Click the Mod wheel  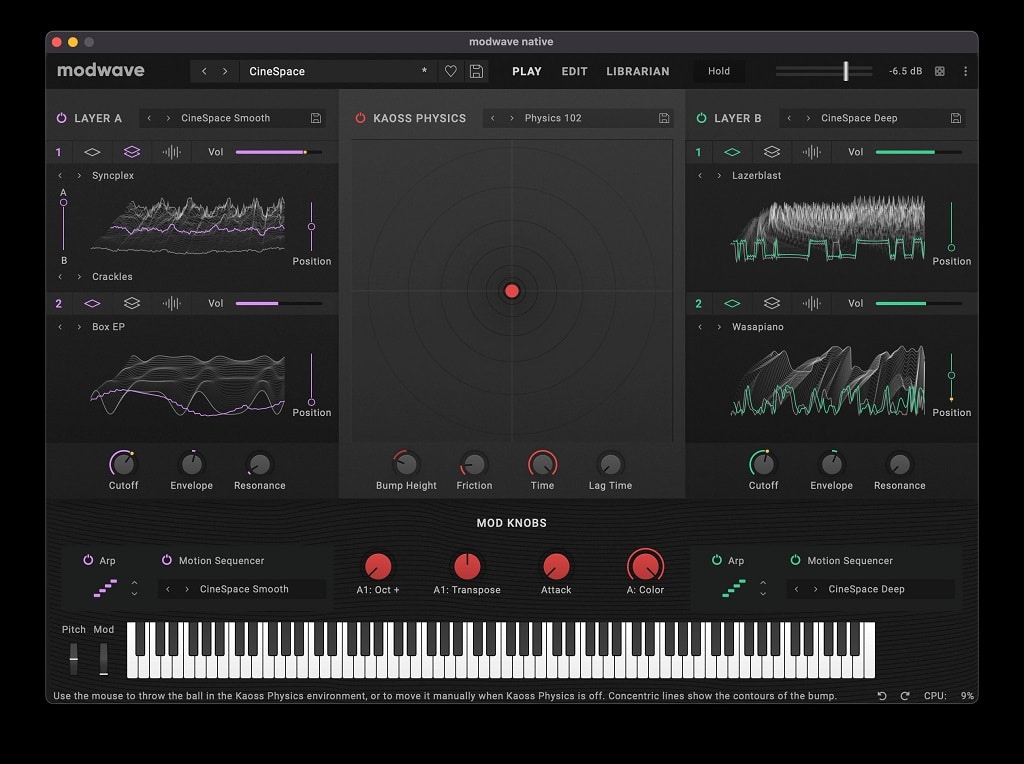coord(103,659)
